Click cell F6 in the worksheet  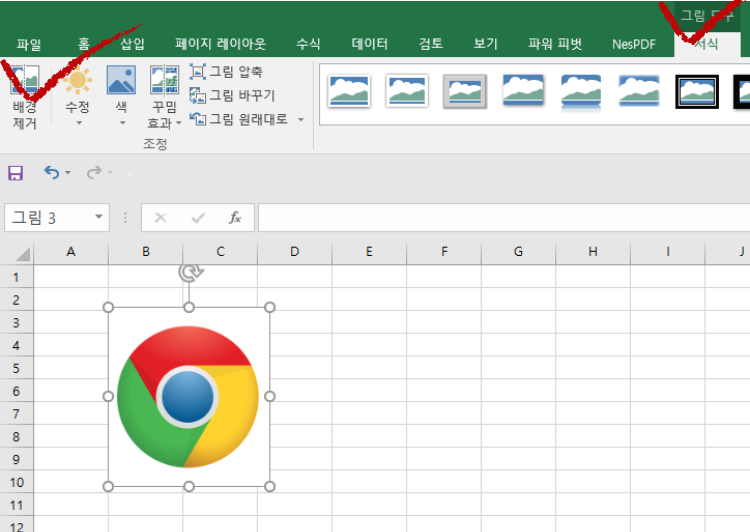(444, 390)
